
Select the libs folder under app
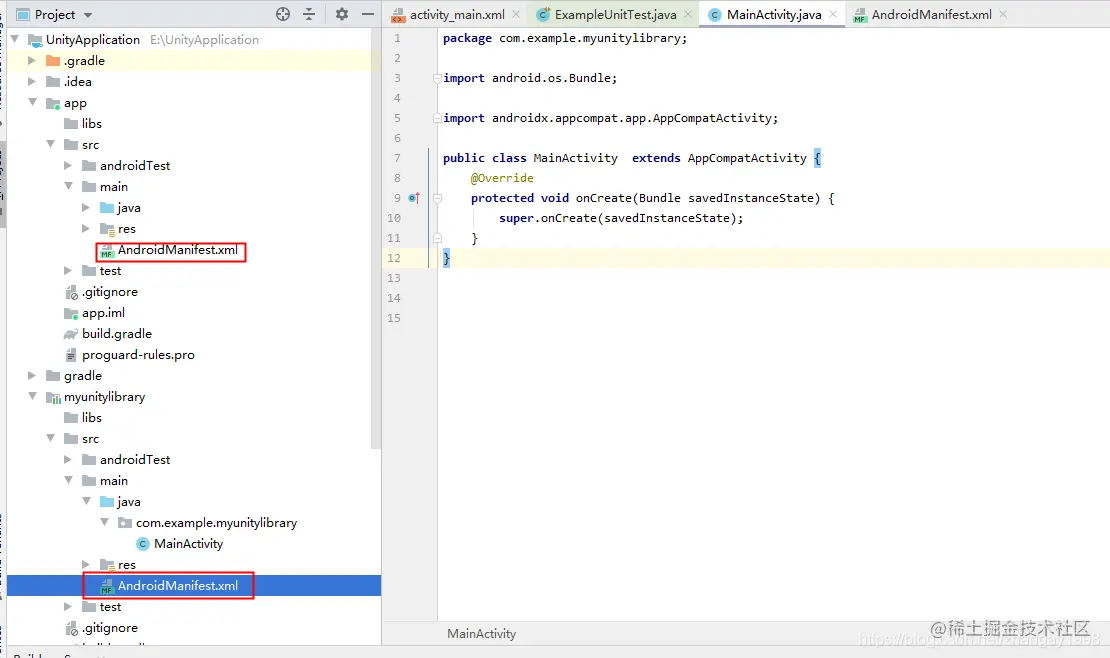coord(91,123)
